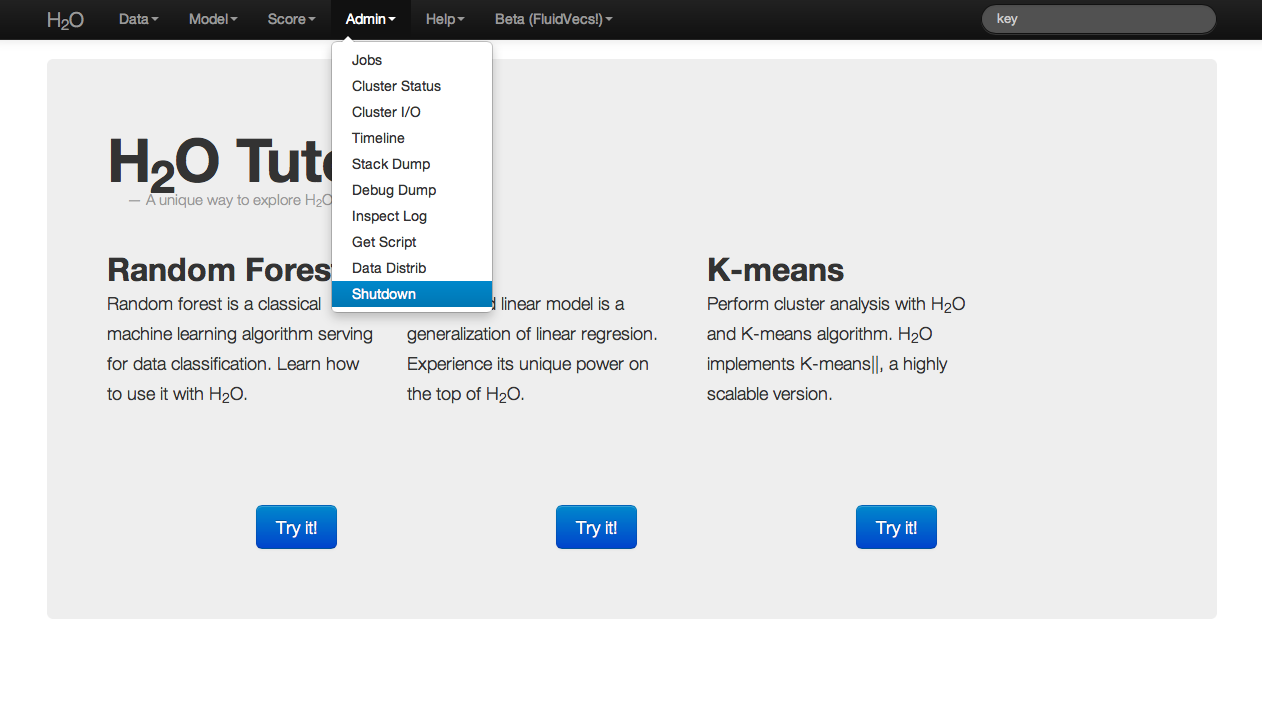Select Stack Dump option

412,164
